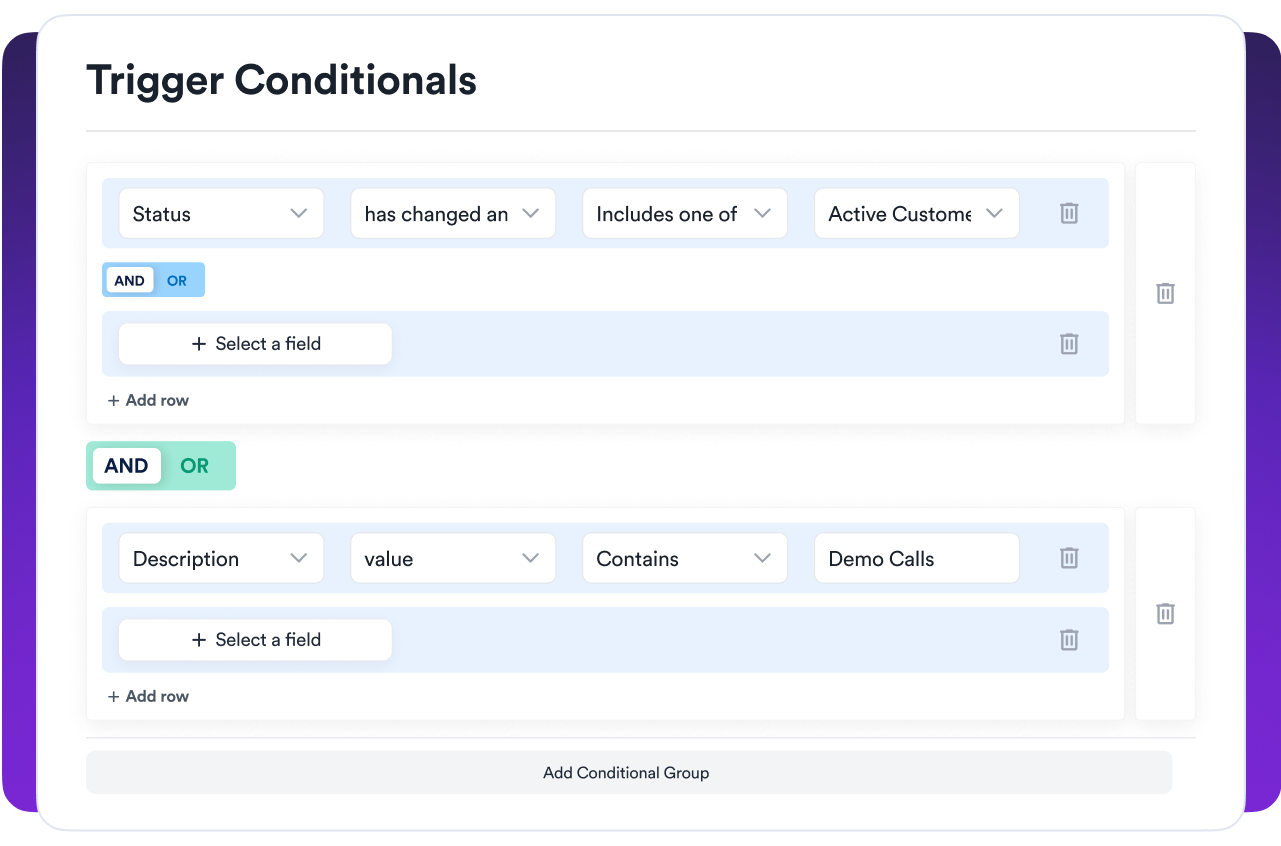Click Add row in the second group
The width and height of the screenshot is (1281, 846).
[148, 697]
